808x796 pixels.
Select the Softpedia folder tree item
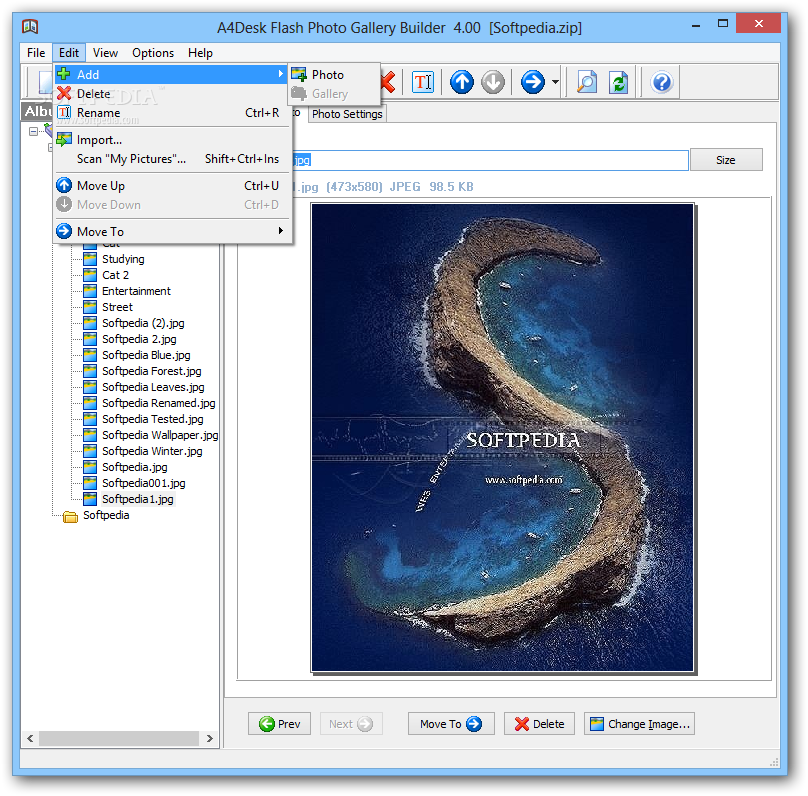point(106,515)
